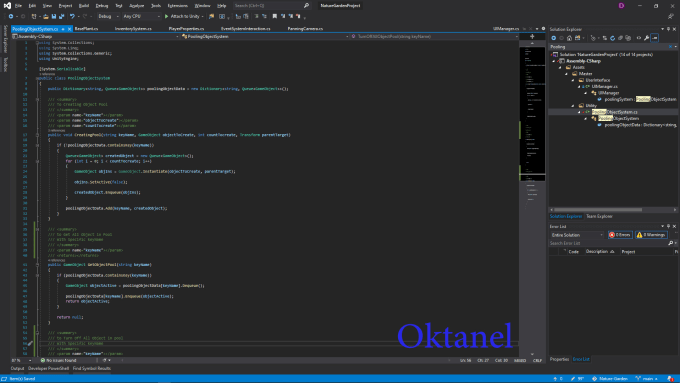
Task: Open the Debug configuration dropdown
Action: coord(108,16)
